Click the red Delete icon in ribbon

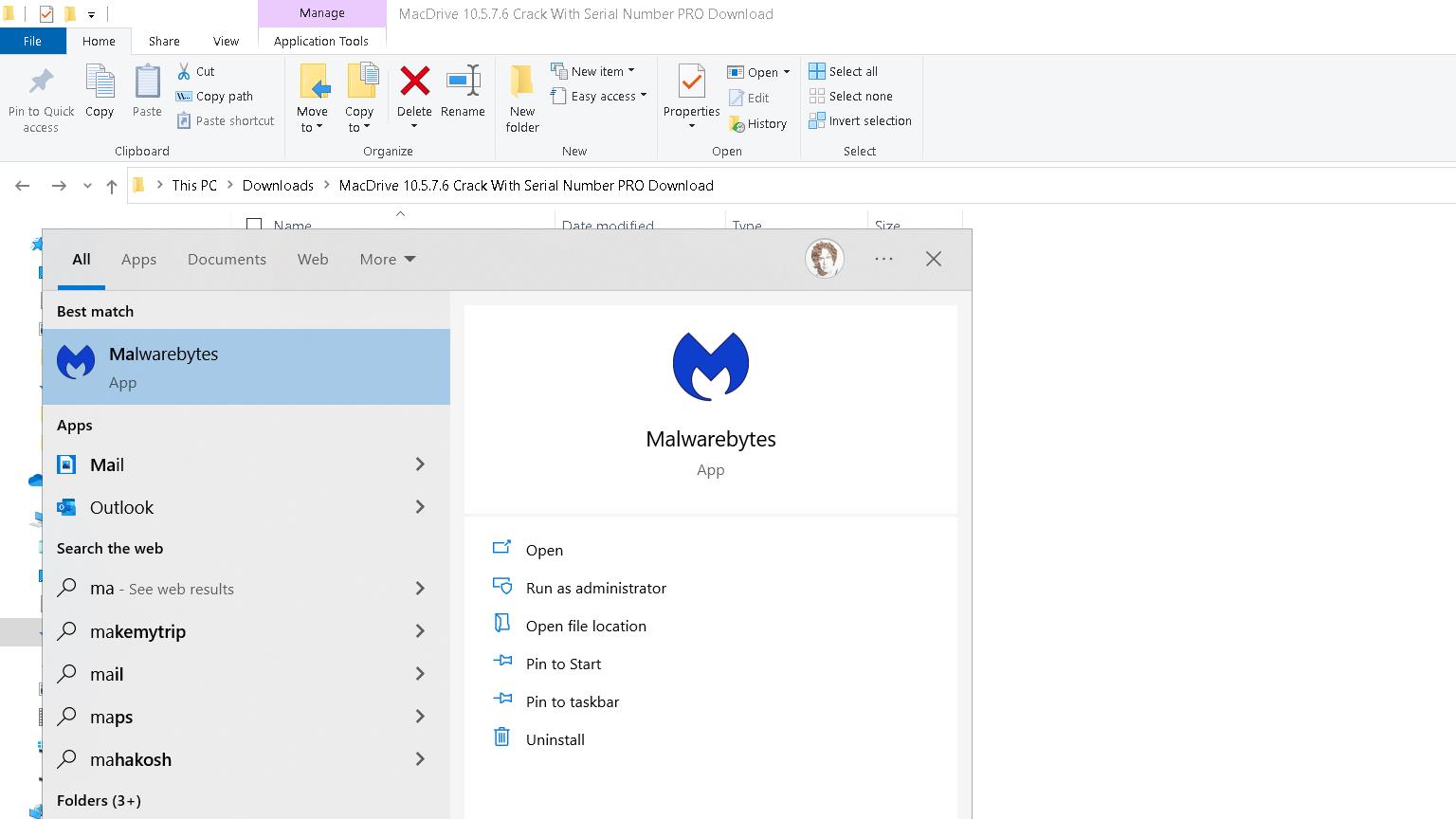pyautogui.click(x=414, y=82)
